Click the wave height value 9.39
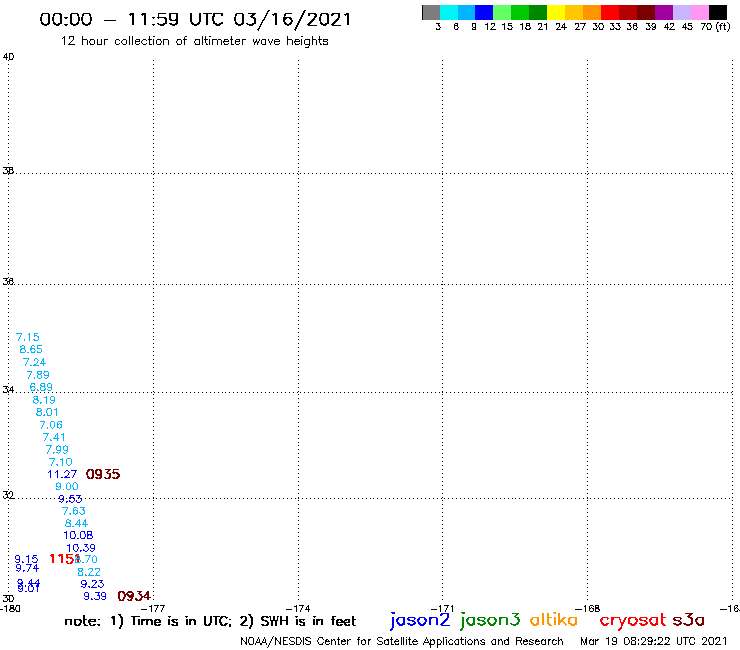Viewport: 740px width, 650px height. coord(95,597)
